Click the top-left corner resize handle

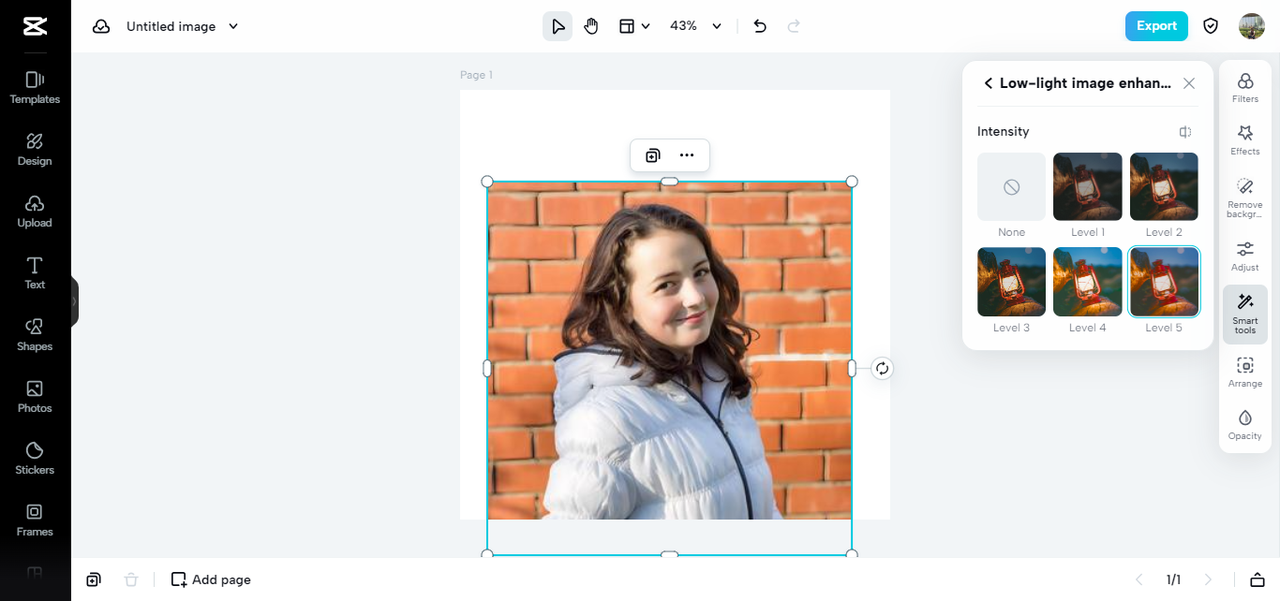(x=487, y=181)
